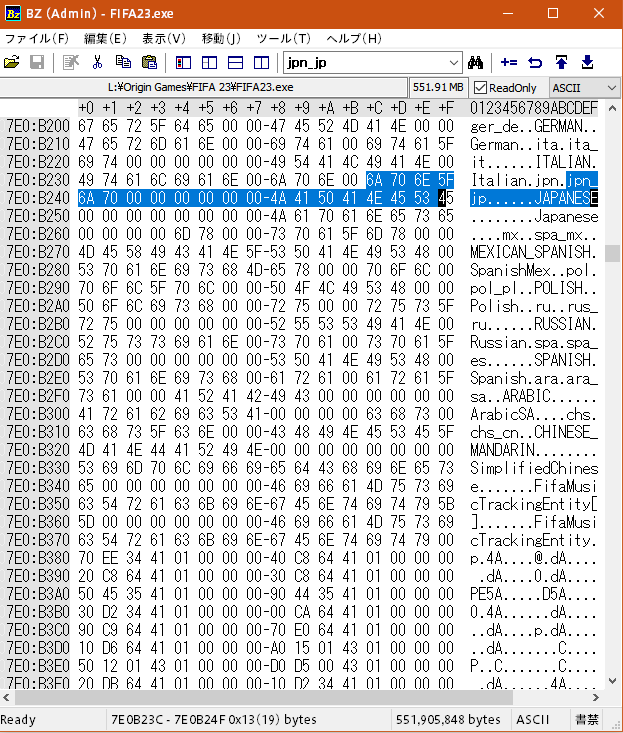The width and height of the screenshot is (623, 733).
Task: Click the +0 column header
Action: [86, 108]
